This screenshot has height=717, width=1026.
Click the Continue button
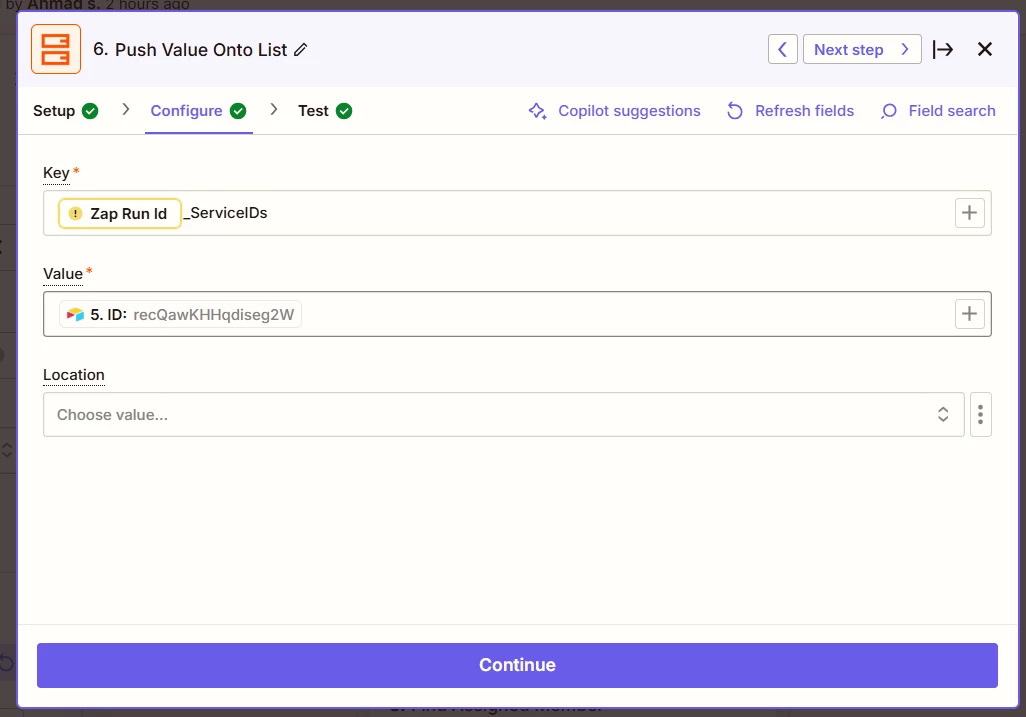click(517, 665)
